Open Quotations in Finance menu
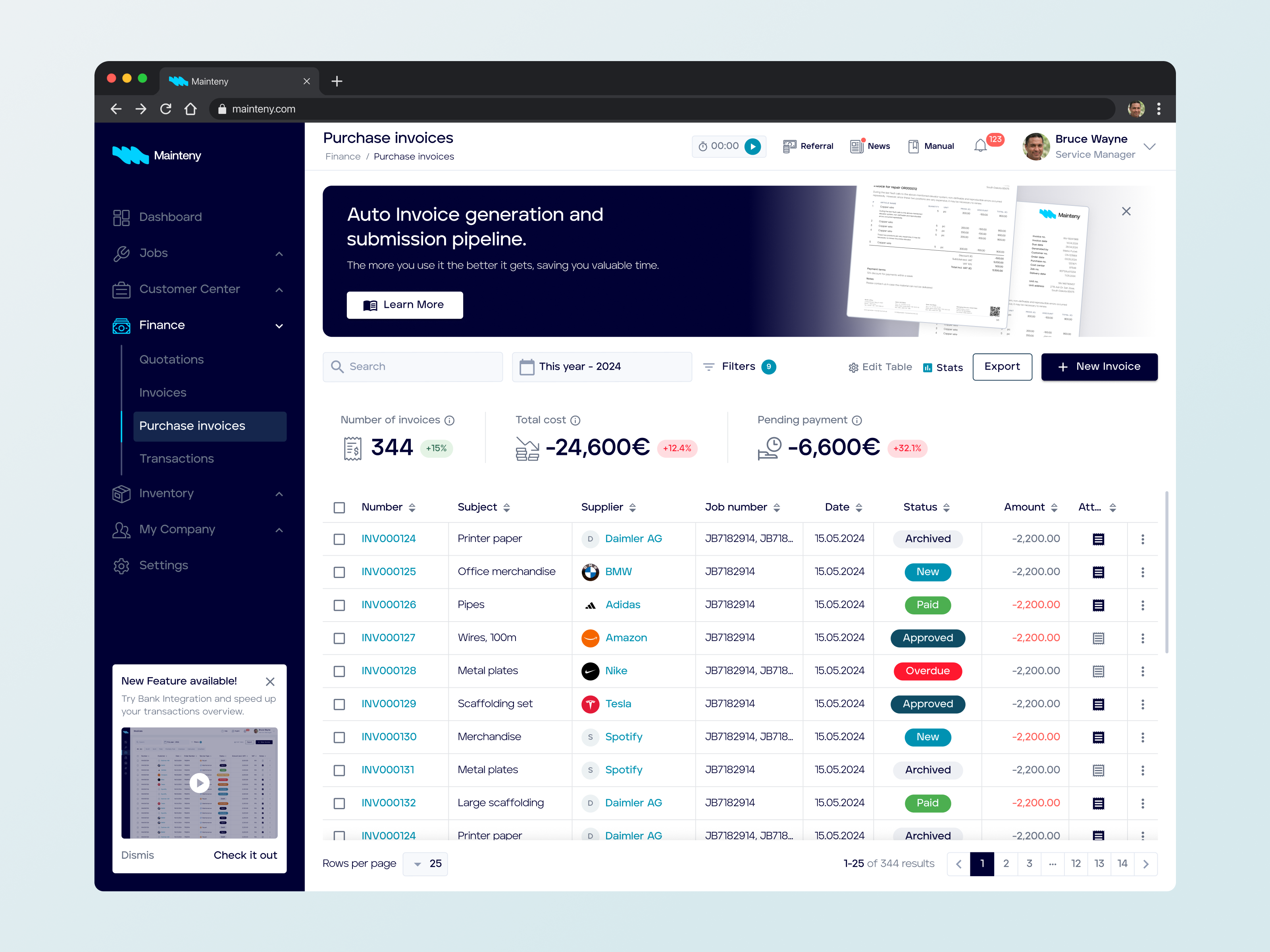Viewport: 1270px width, 952px height. pos(172,360)
